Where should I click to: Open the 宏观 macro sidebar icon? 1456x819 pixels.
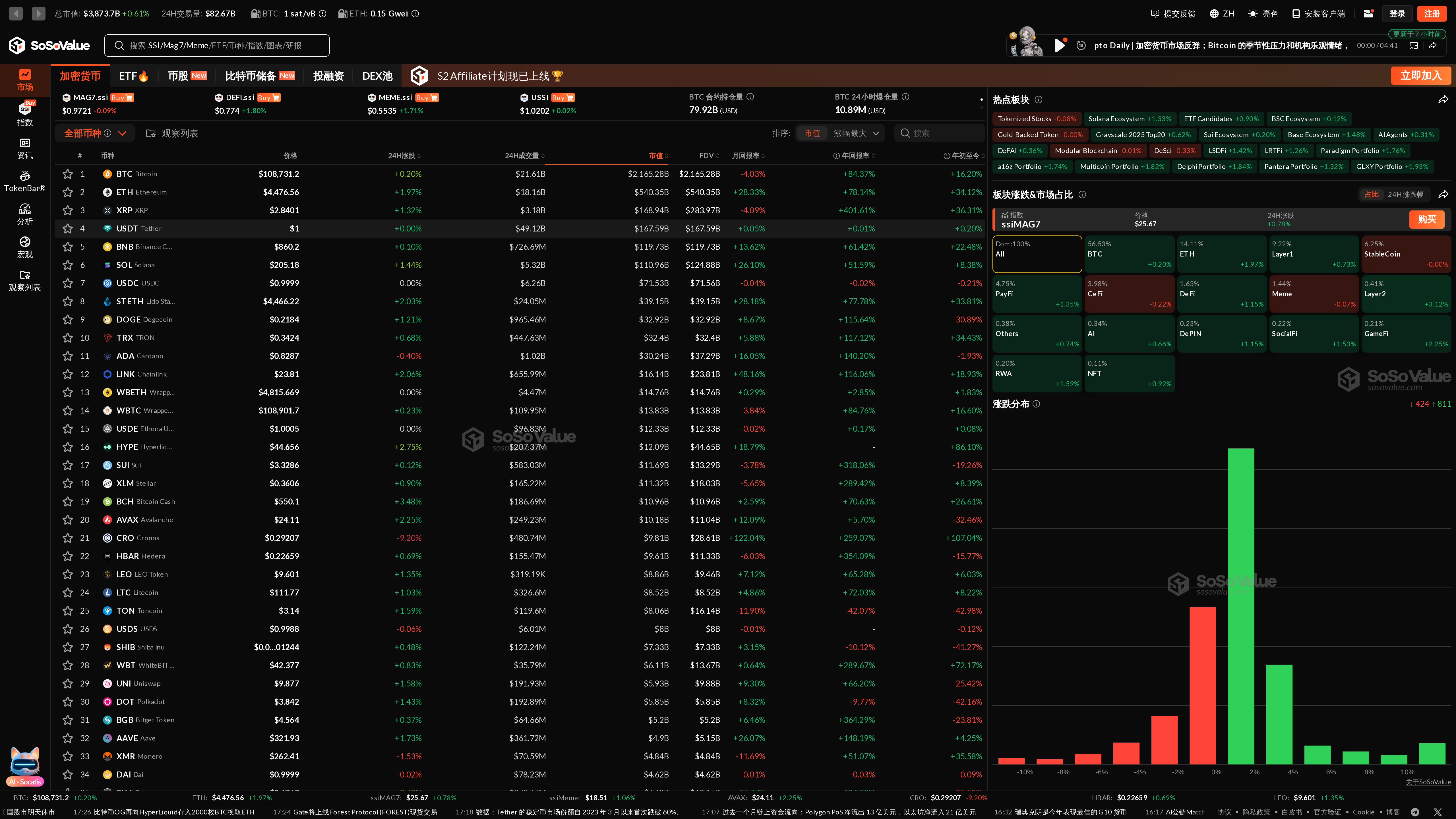click(x=25, y=248)
